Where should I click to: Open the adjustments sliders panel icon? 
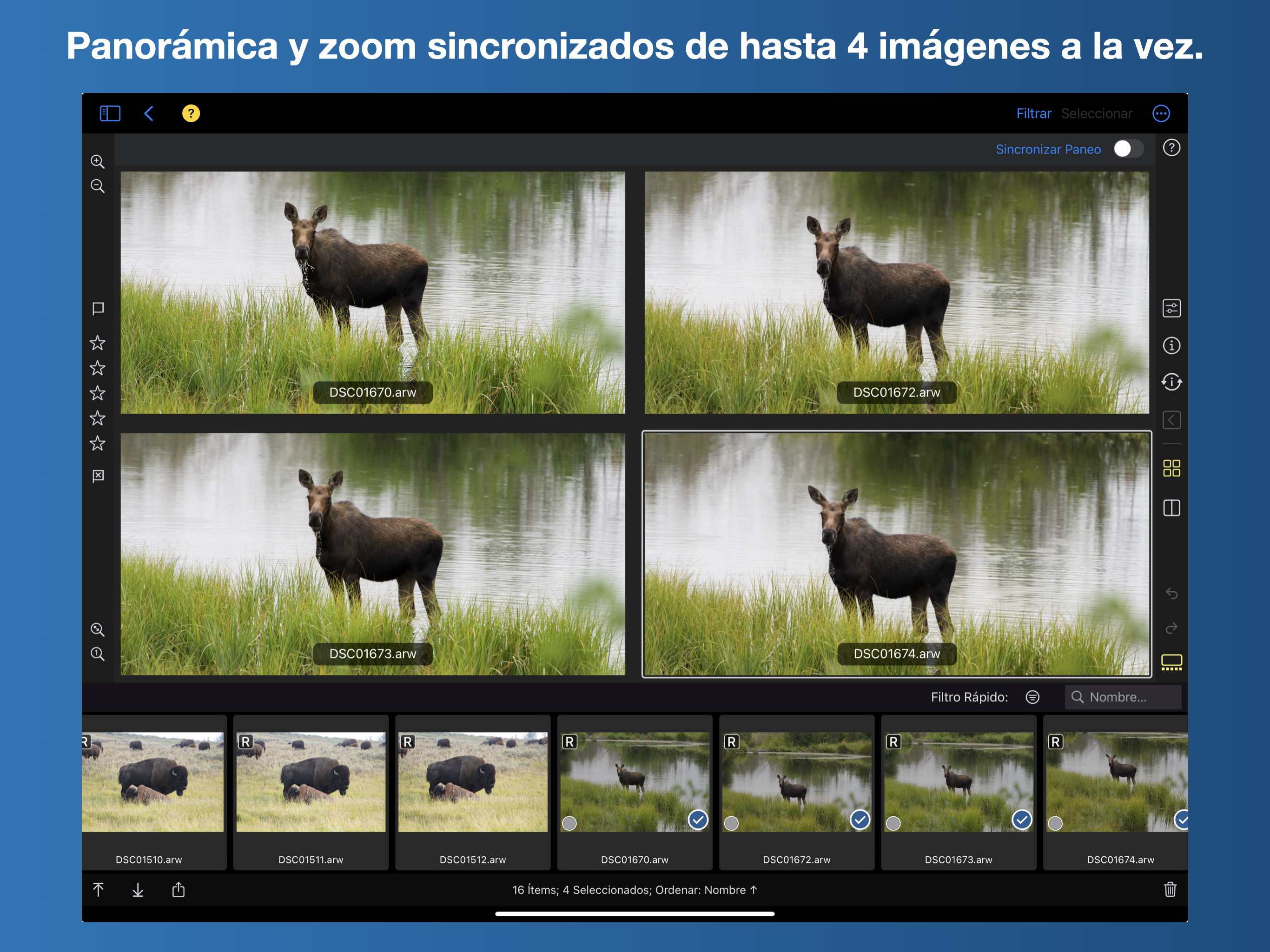1171,308
